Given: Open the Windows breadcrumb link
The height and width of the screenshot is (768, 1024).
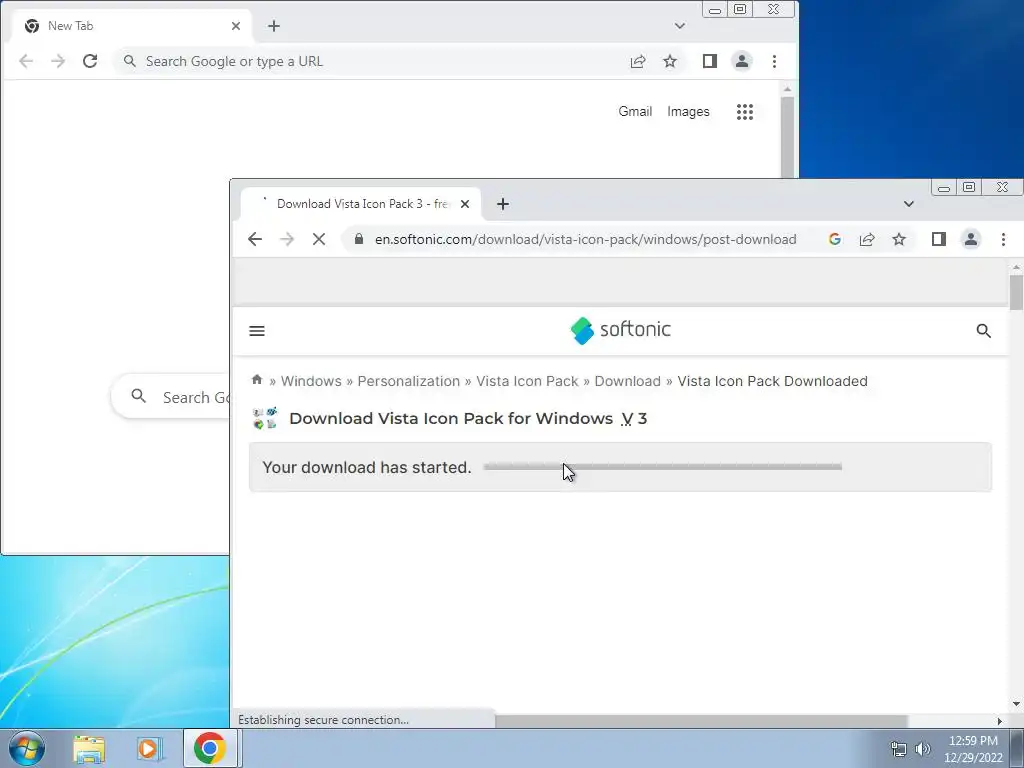Looking at the screenshot, I should (x=311, y=381).
